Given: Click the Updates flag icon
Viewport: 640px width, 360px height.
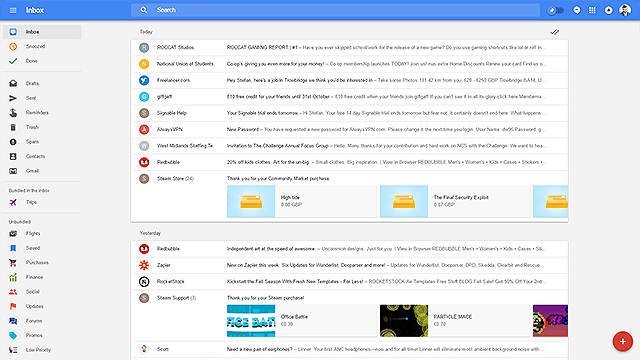Looking at the screenshot, I should pos(13,307).
